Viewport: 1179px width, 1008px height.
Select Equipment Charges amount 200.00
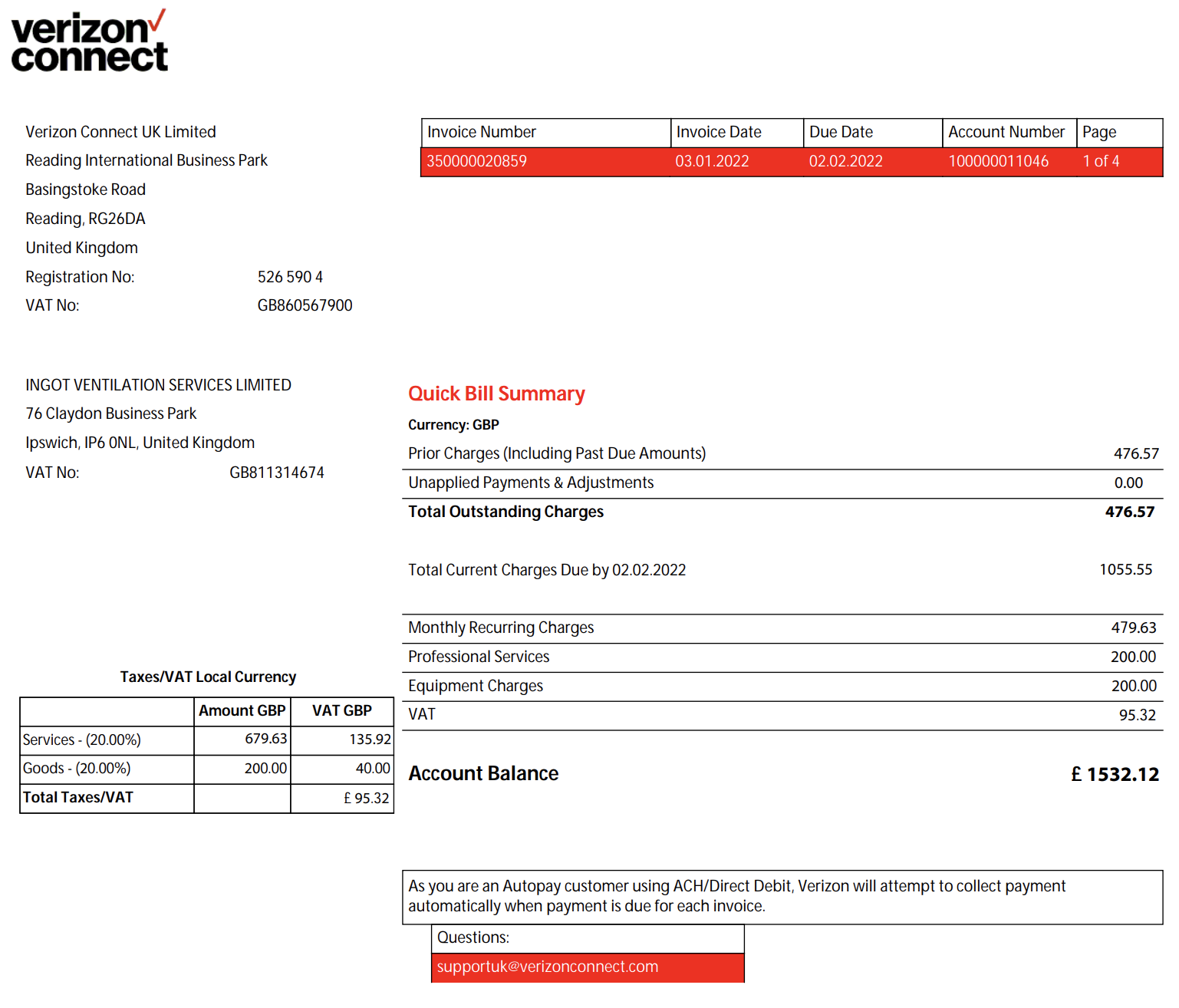pyautogui.click(x=1134, y=686)
